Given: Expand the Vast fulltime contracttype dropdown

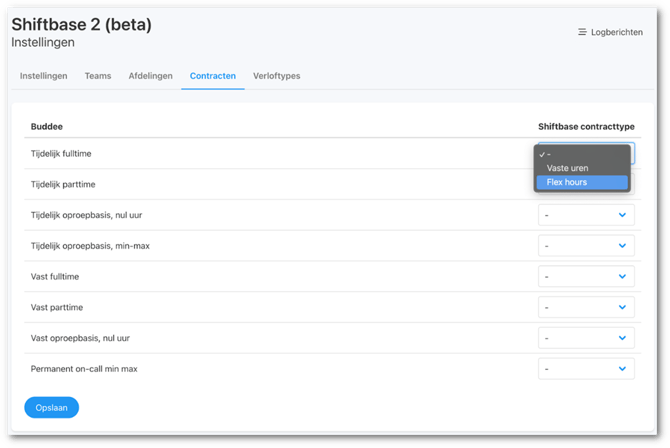Looking at the screenshot, I should [586, 277].
